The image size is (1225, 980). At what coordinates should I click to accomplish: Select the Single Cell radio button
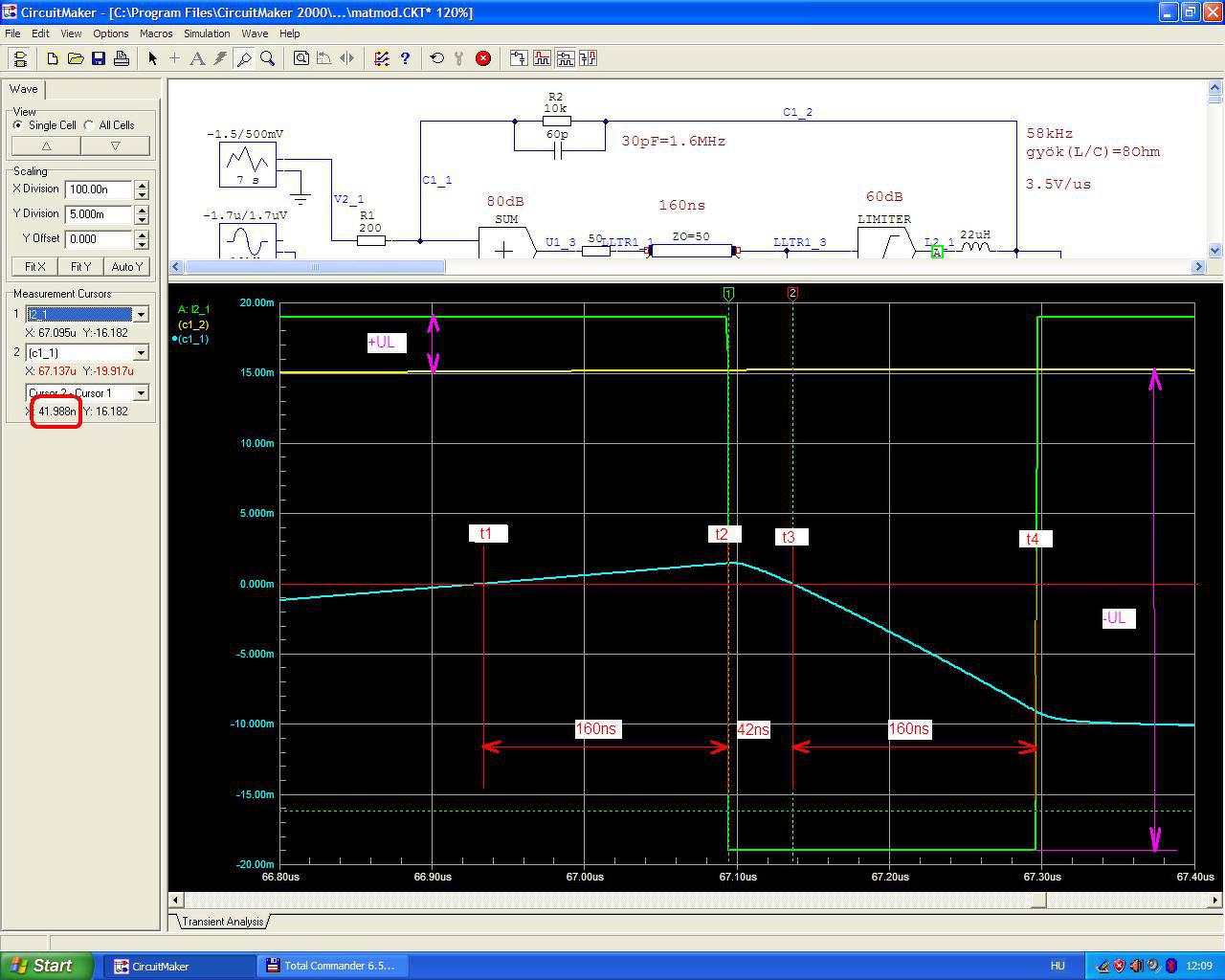(x=18, y=125)
